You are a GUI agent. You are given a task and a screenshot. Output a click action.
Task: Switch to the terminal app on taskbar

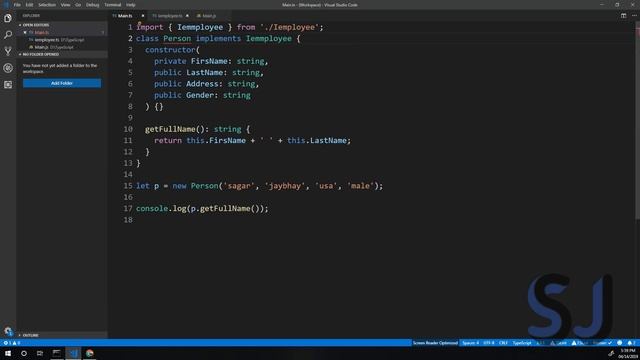coord(56,353)
